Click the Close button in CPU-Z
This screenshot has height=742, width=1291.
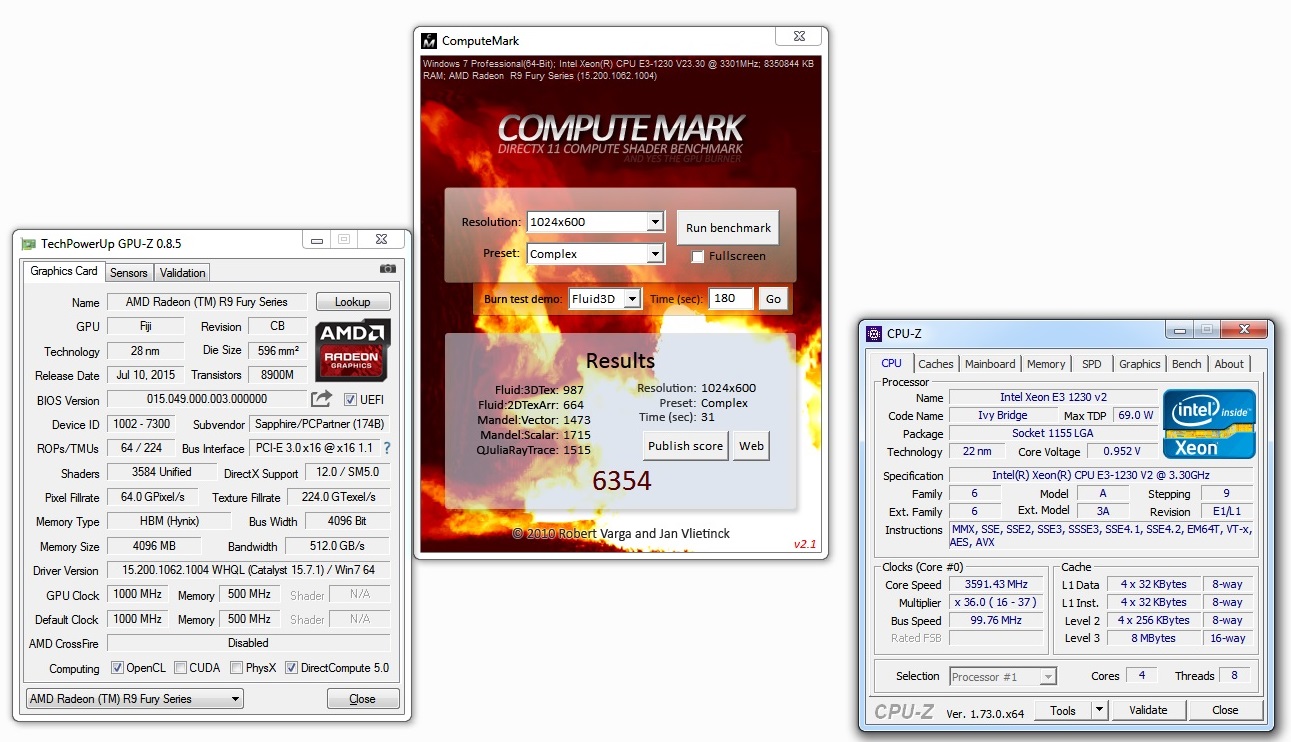1225,710
